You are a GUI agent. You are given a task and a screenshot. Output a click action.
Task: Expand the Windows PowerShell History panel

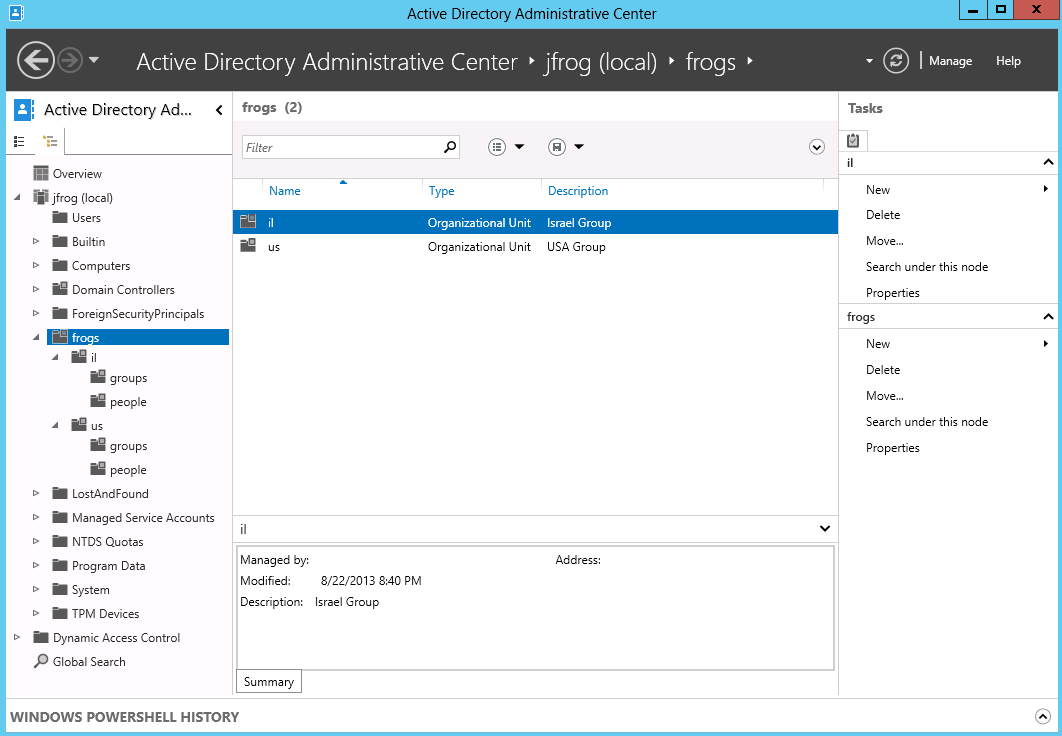1042,716
